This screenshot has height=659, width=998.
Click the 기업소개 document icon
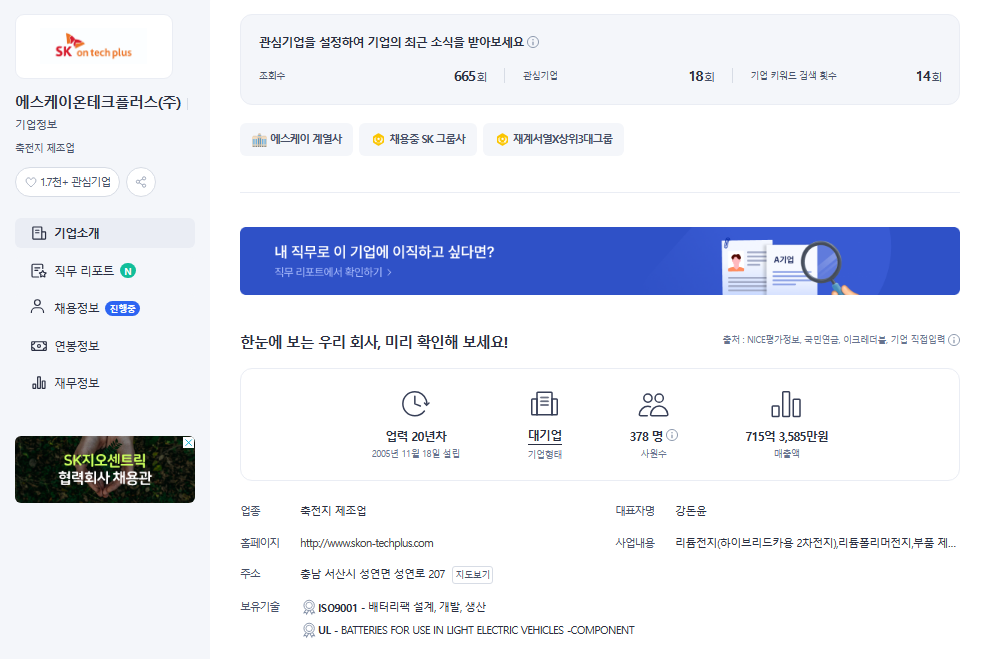tap(39, 233)
